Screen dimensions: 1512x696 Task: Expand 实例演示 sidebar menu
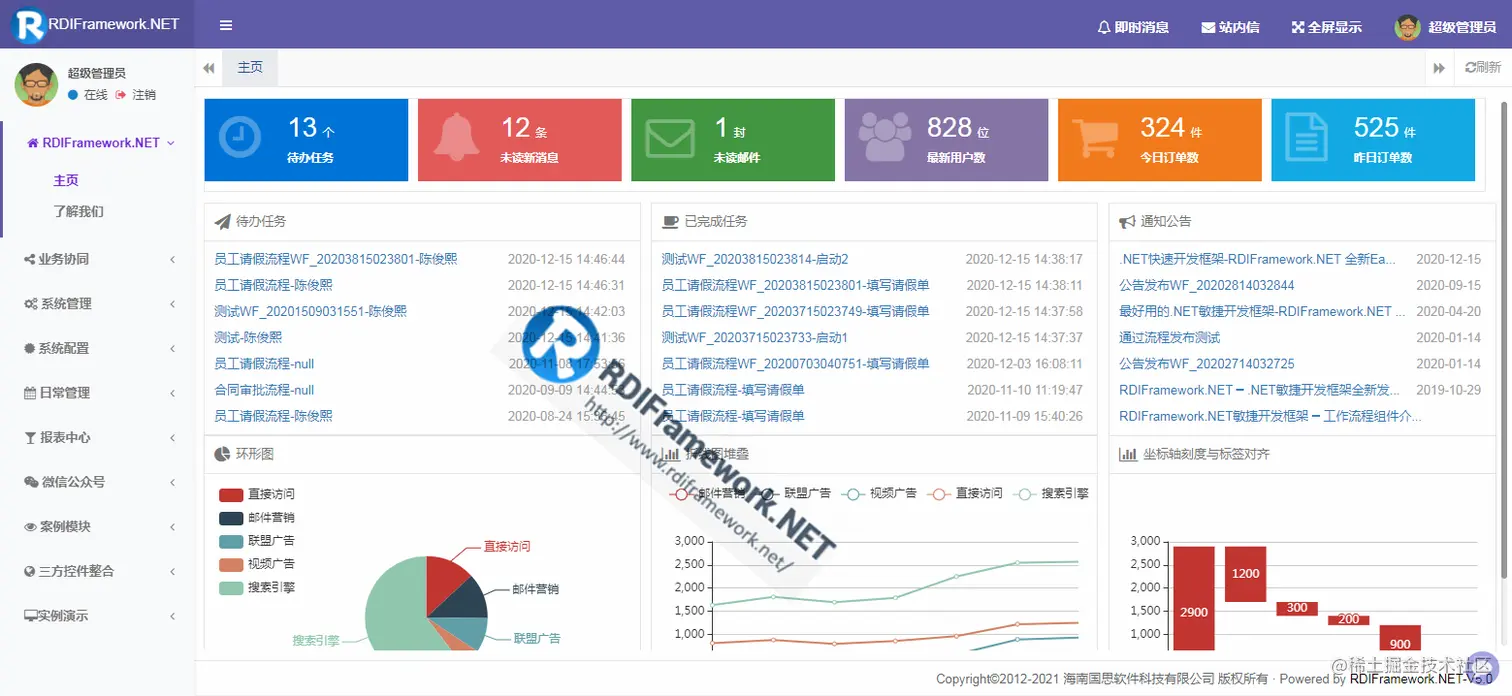[x=98, y=616]
